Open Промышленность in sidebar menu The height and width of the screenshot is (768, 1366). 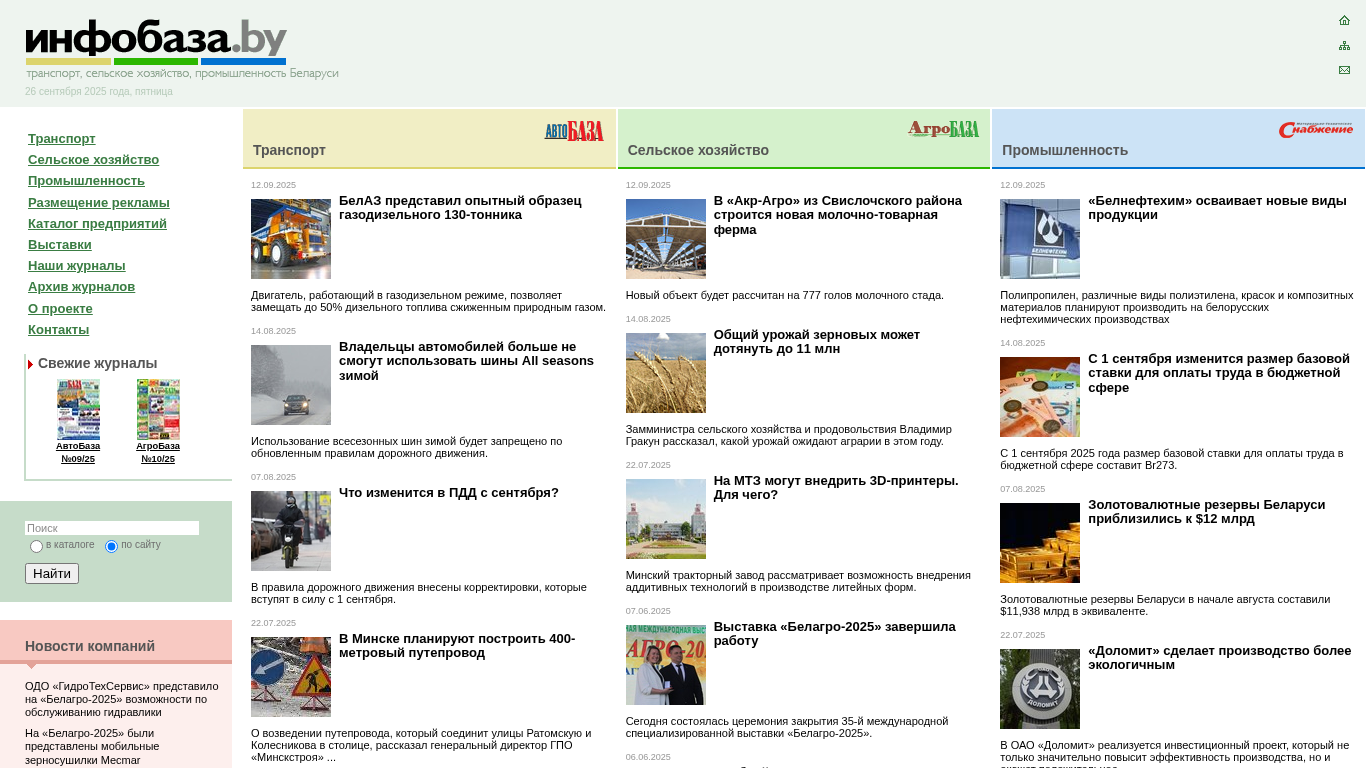coord(86,181)
